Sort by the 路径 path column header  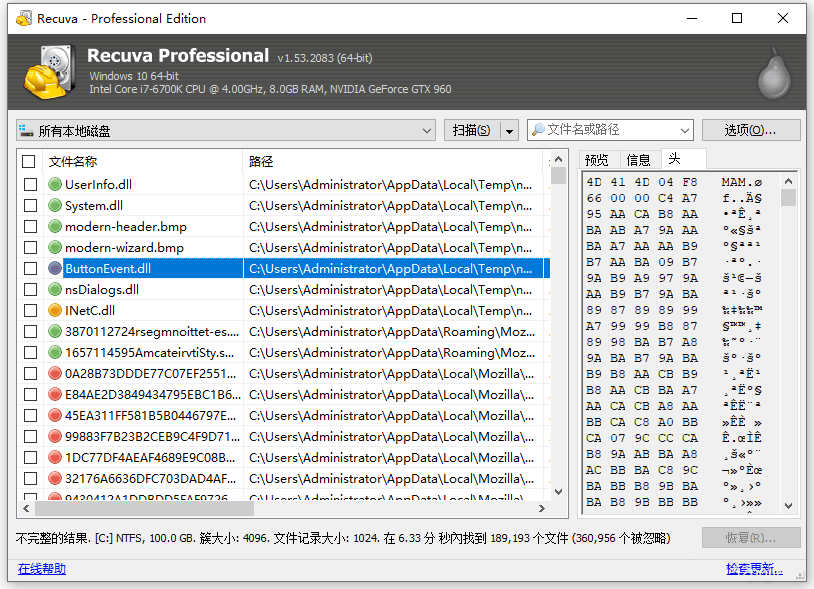(390, 161)
